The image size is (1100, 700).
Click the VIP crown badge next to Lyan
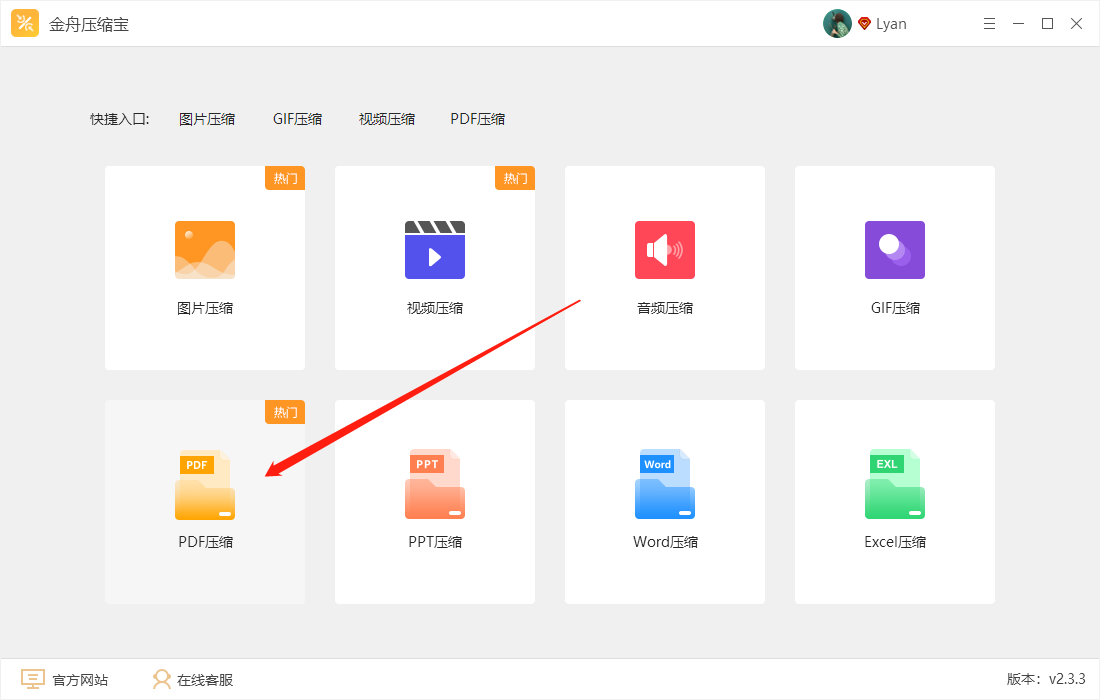pos(864,23)
